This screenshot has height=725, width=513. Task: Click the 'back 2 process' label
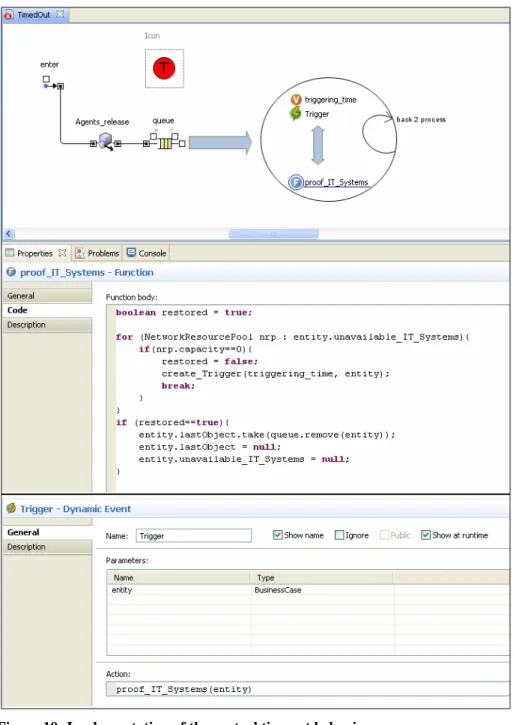click(x=421, y=119)
